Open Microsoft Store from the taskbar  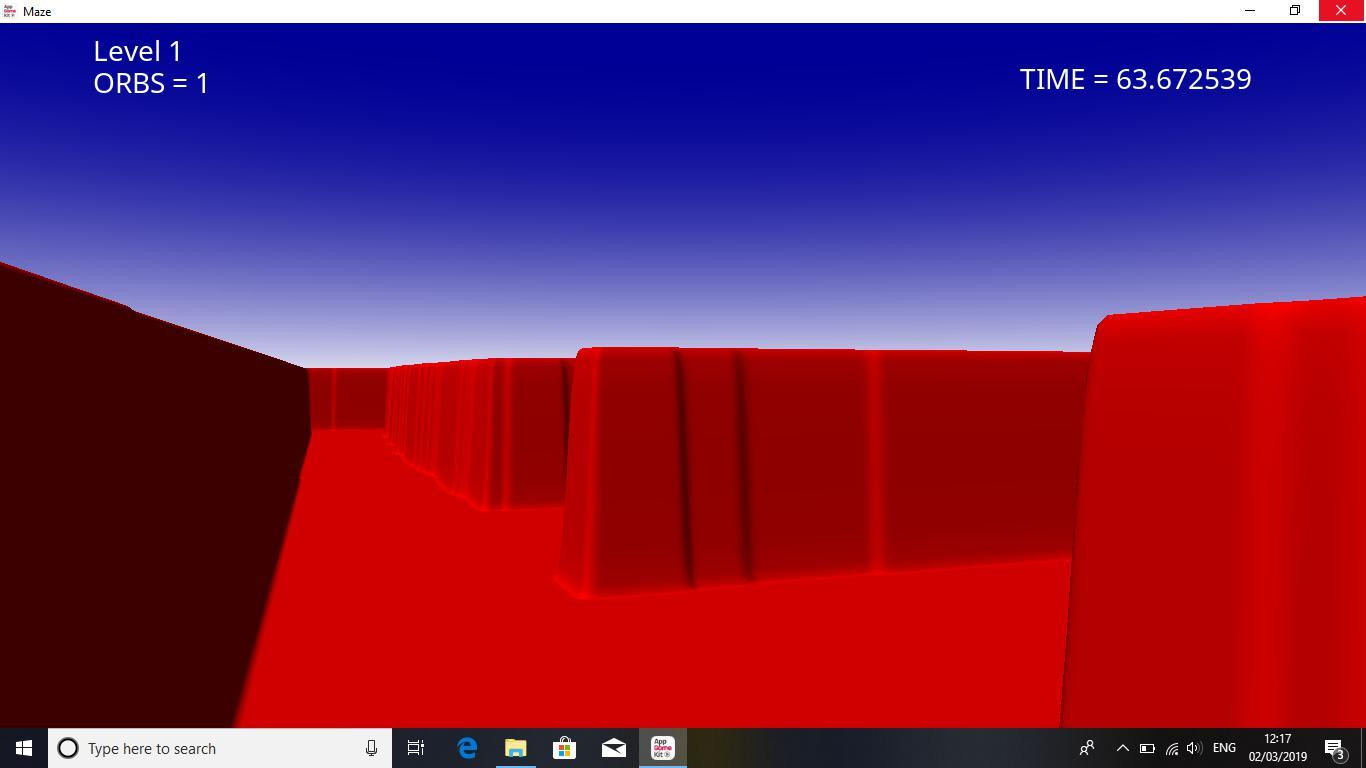pyautogui.click(x=564, y=748)
